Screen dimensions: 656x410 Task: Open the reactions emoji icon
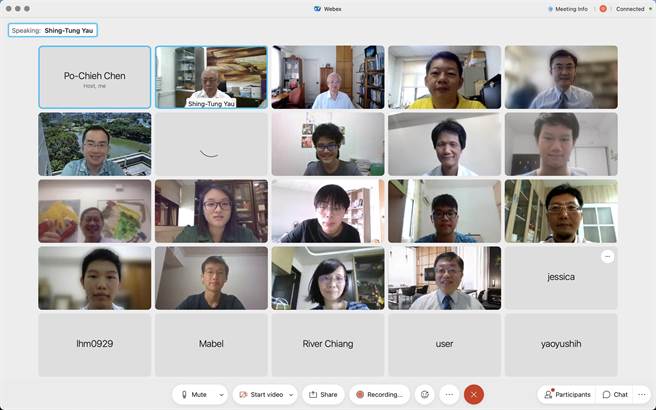point(424,394)
